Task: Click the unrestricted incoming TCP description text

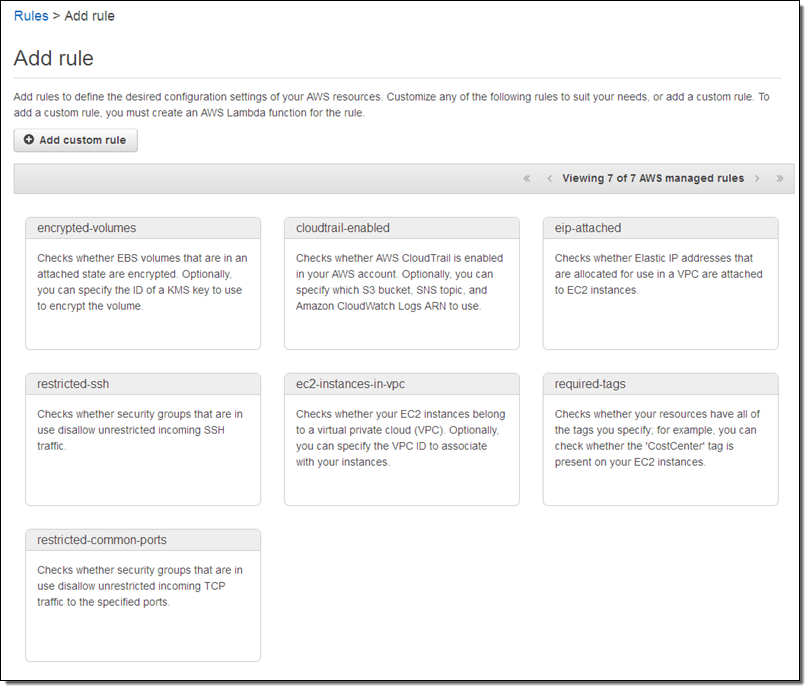Action: pyautogui.click(x=140, y=586)
